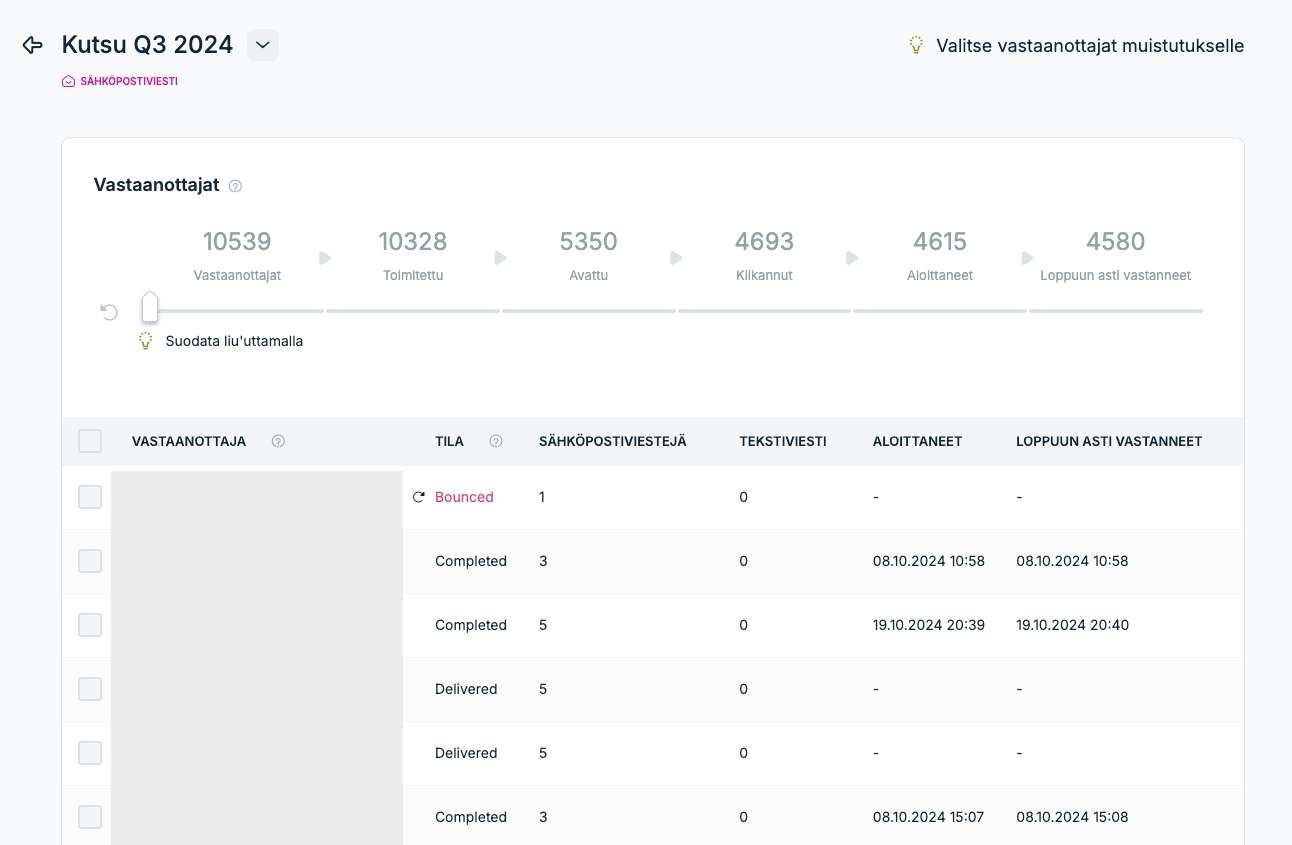Click the 5350 Avattu funnel count
Viewport: 1292px width, 845px height.
click(589, 242)
